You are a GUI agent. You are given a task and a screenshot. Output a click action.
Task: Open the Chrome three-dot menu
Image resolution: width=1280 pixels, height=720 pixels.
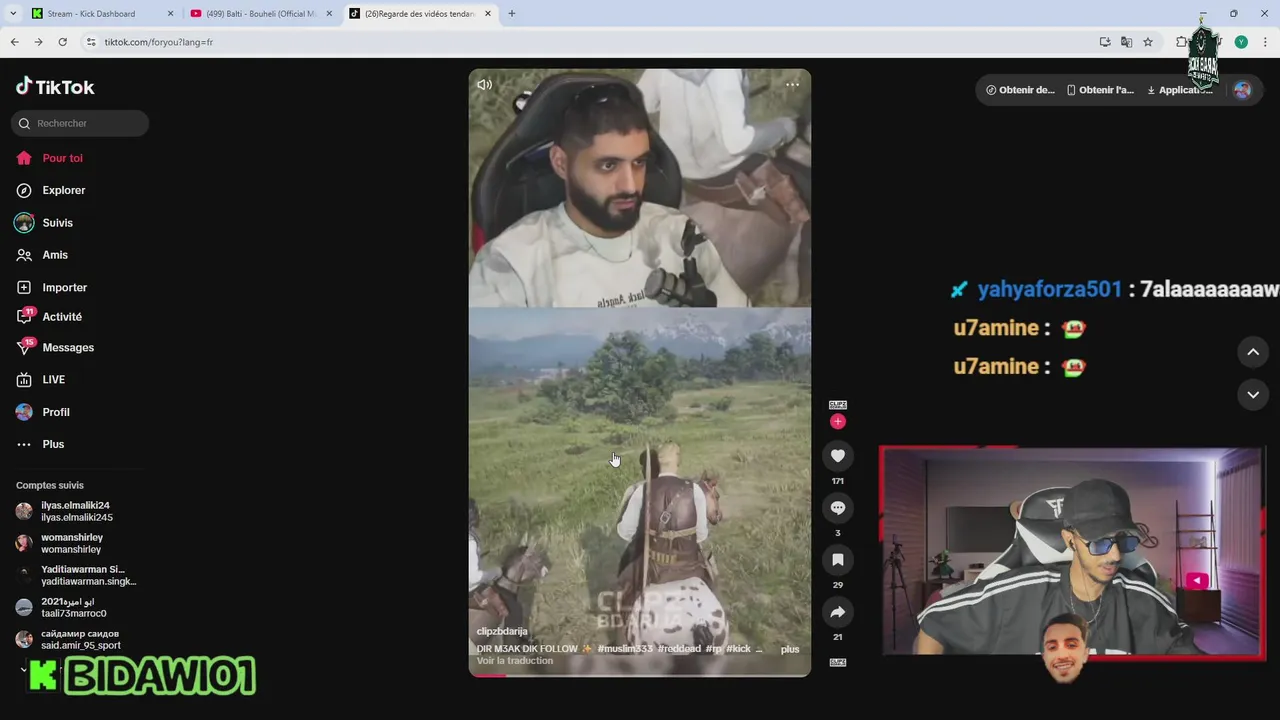pos(1265,42)
